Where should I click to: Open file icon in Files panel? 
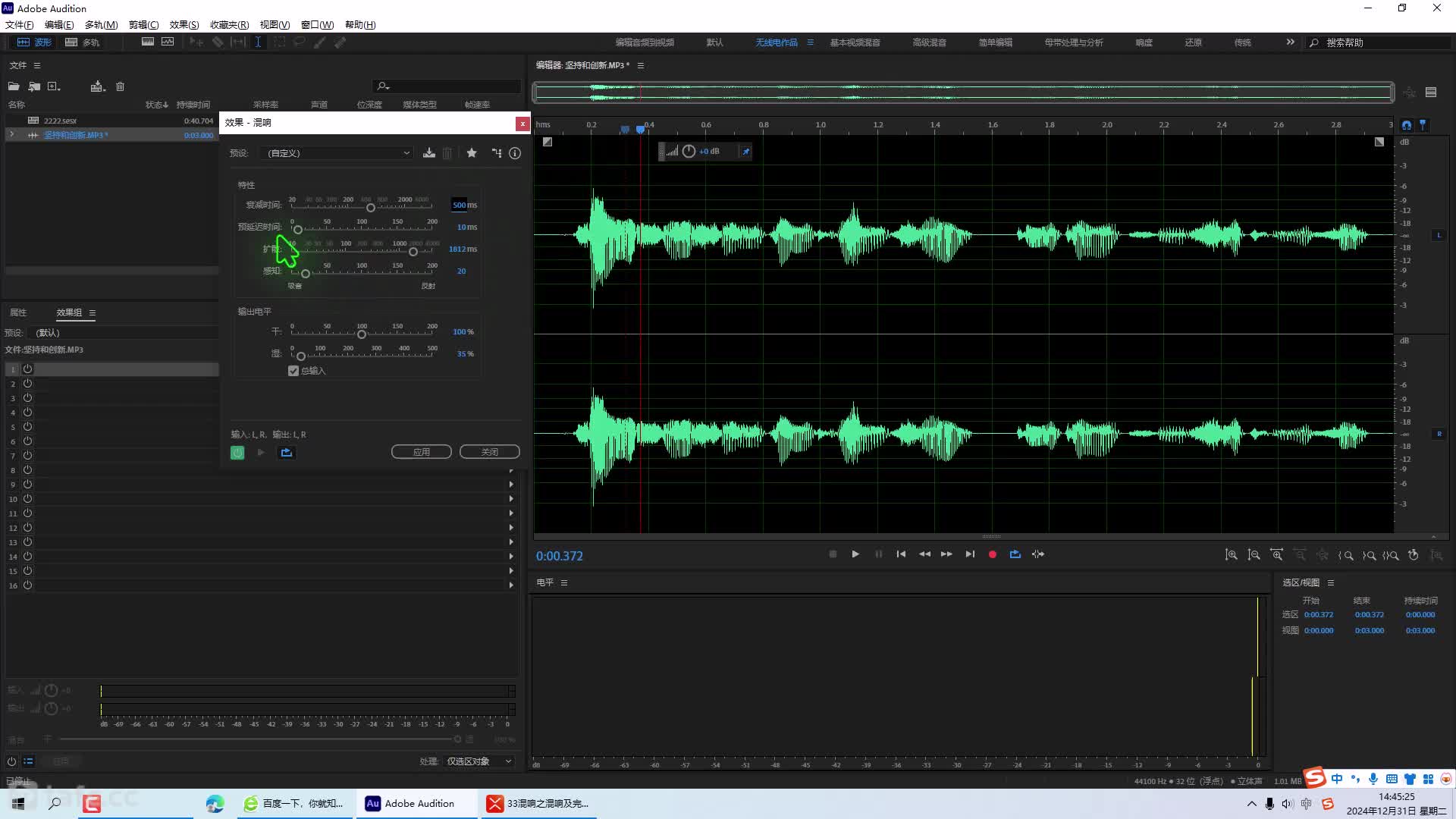click(x=14, y=86)
